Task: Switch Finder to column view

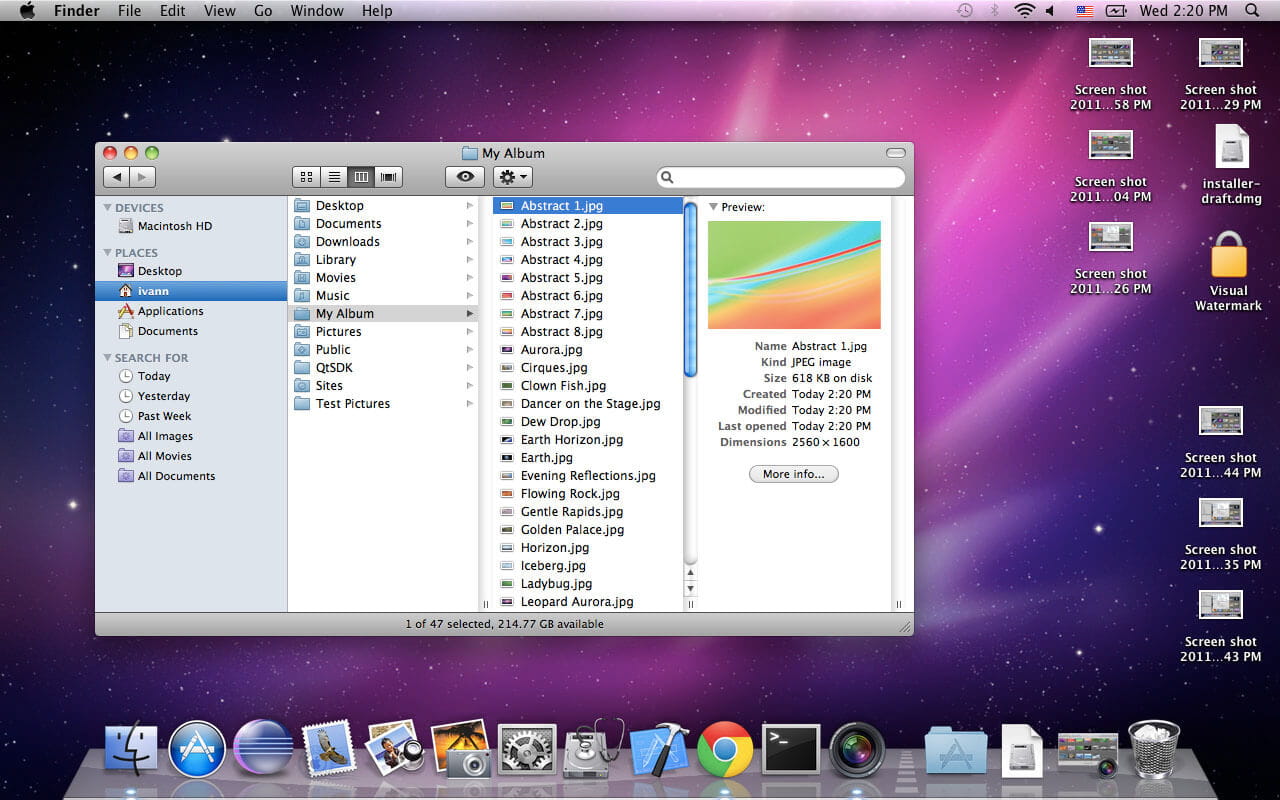Action: [361, 177]
